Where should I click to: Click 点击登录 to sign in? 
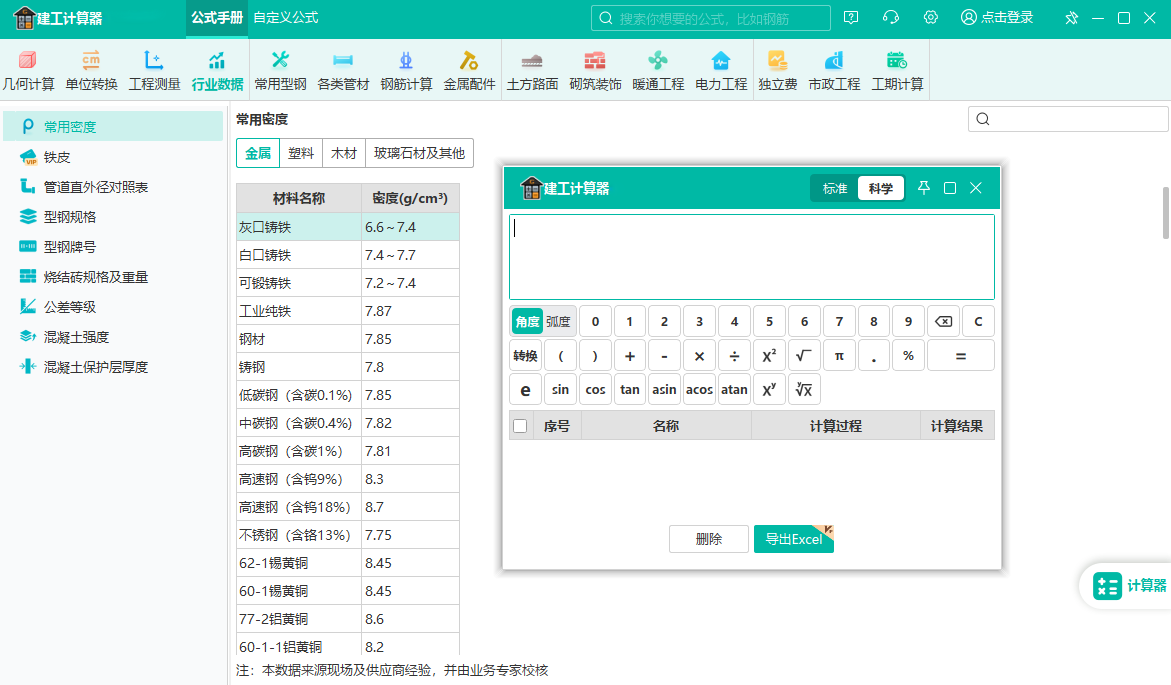(x=997, y=18)
